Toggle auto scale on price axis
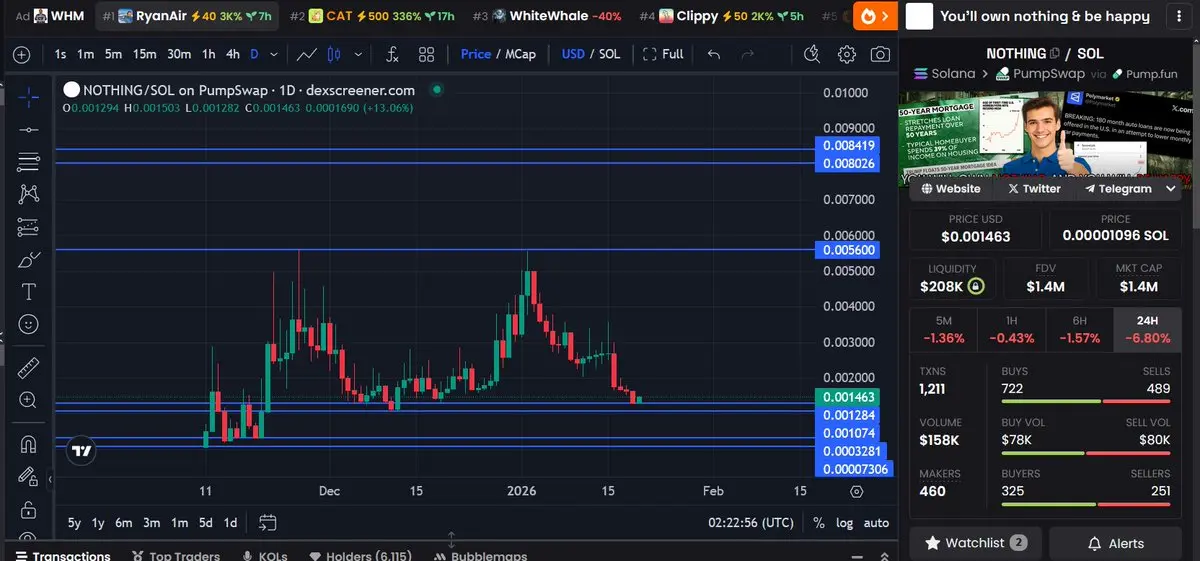The height and width of the screenshot is (561, 1200). click(876, 522)
